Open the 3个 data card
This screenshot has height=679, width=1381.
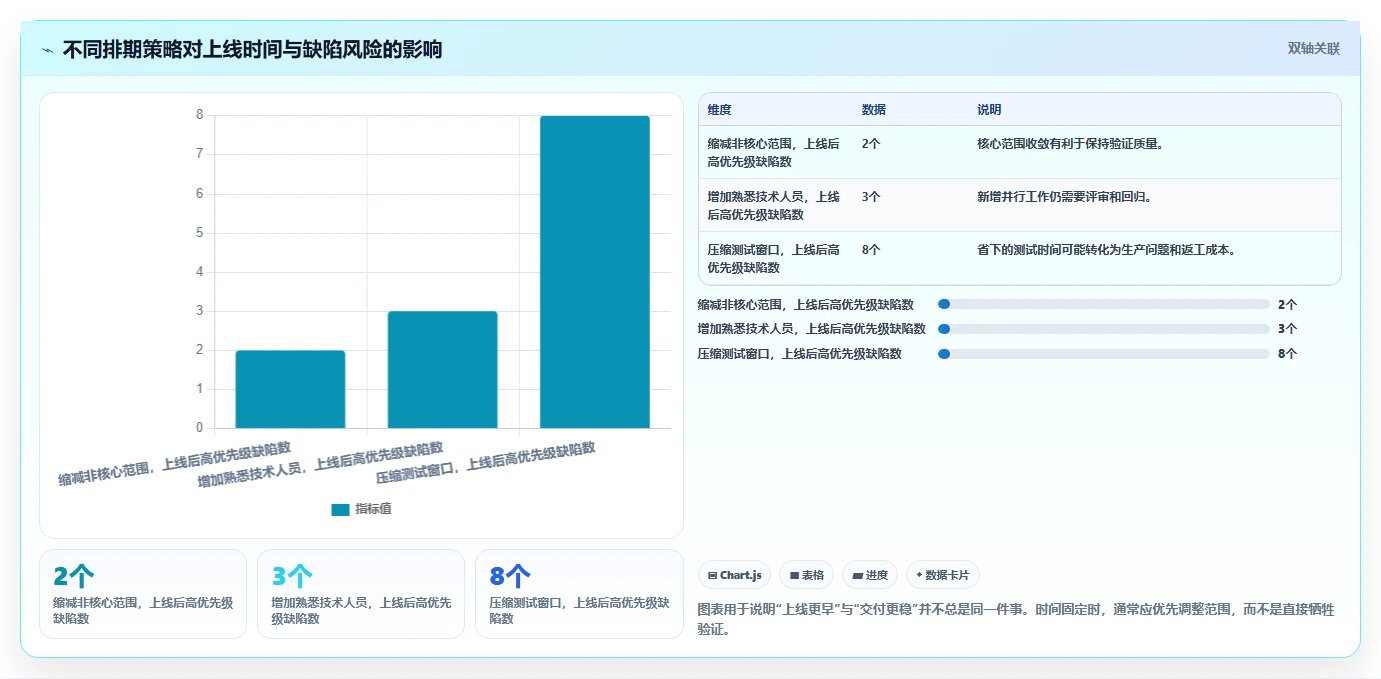[361, 594]
